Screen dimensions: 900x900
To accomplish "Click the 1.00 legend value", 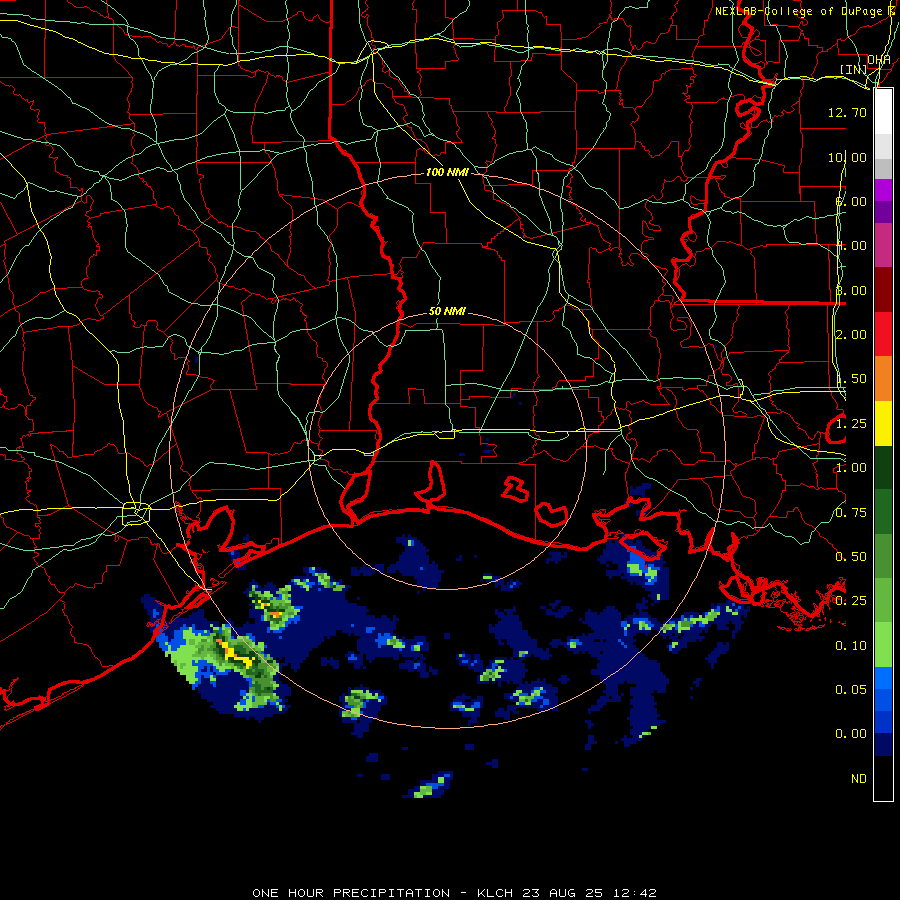I will coord(851,468).
